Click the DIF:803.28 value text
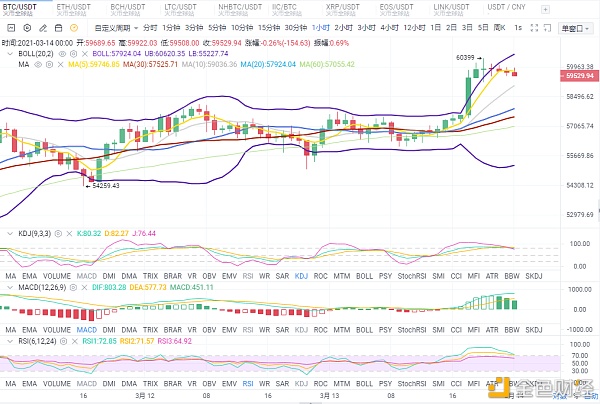Screen dimensions: 600x404 pos(109,287)
